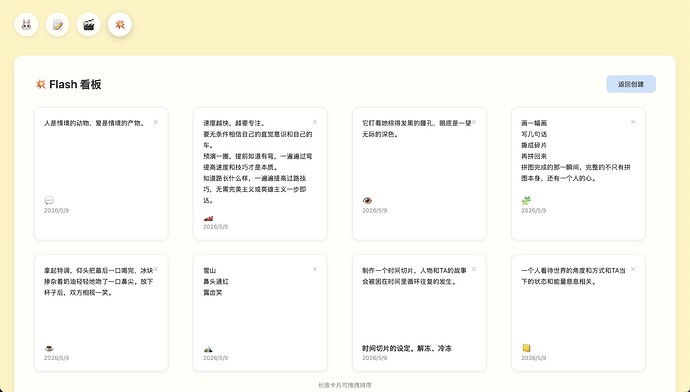The width and height of the screenshot is (690, 392).
Task: Open the clapperboard icon page
Action: (89, 24)
